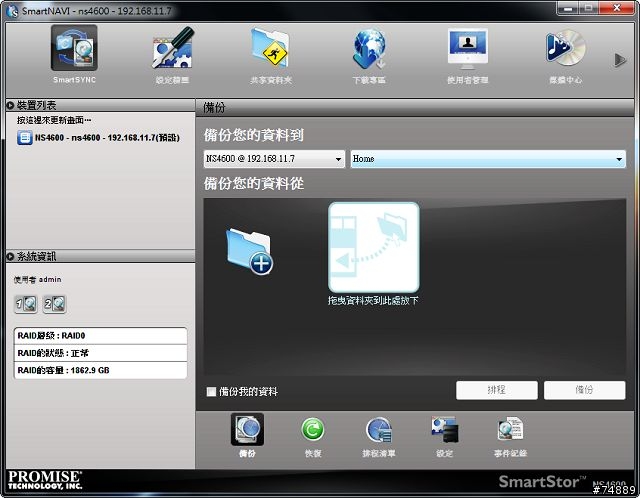The image size is (640, 498).
Task: Open the download station globe icon
Action: (x=369, y=48)
